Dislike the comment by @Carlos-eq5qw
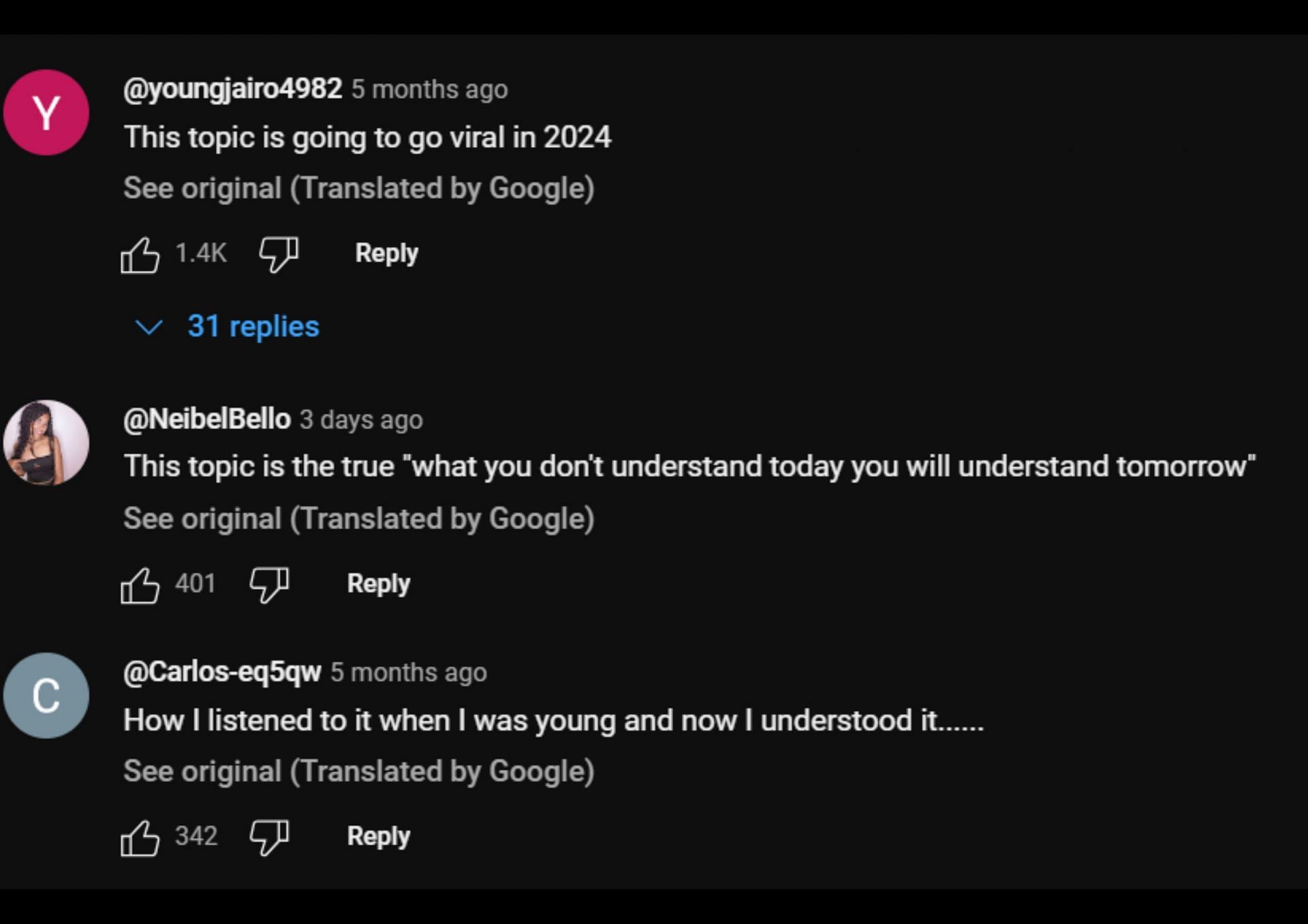 (269, 837)
